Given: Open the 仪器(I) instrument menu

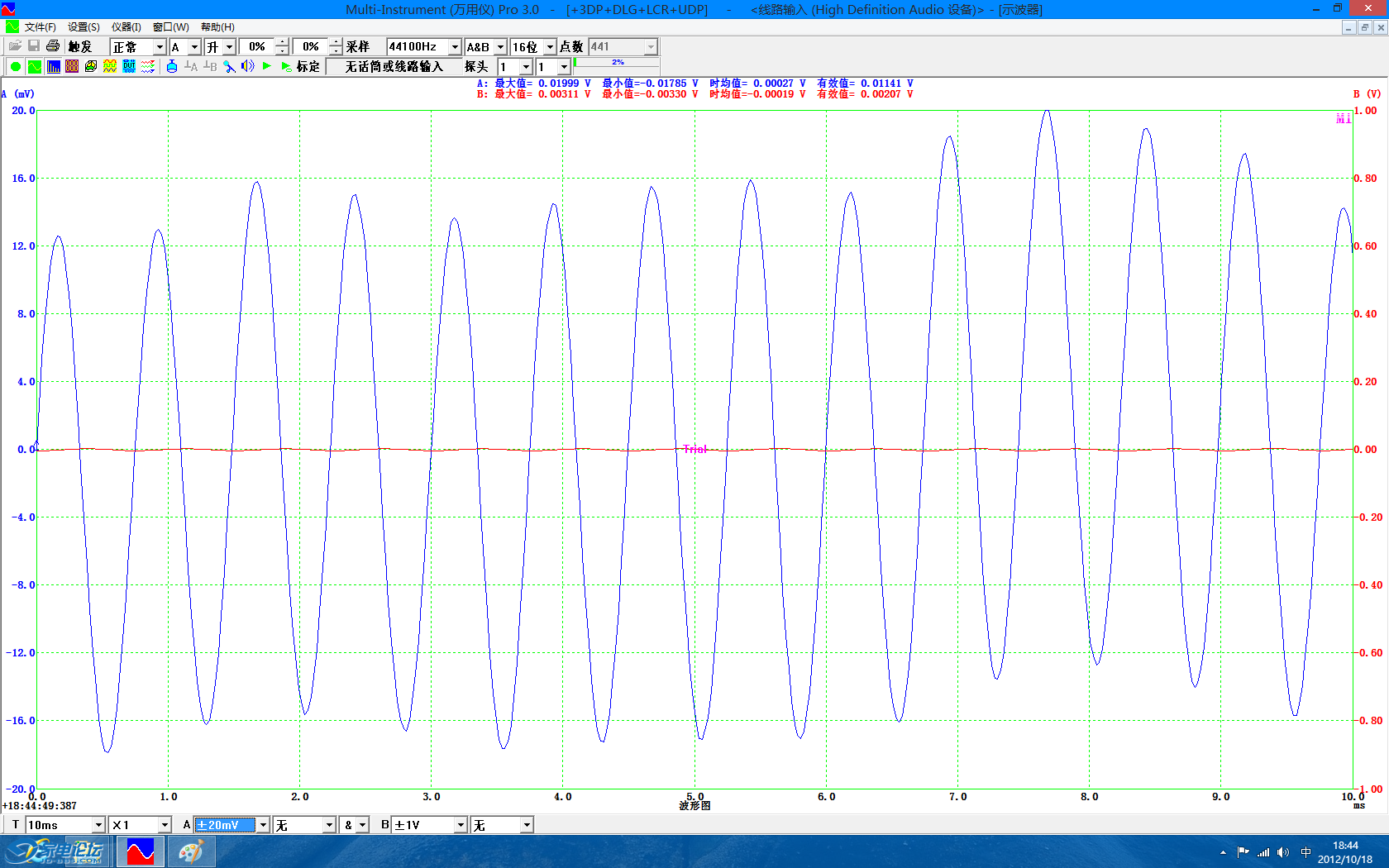Looking at the screenshot, I should (x=126, y=27).
